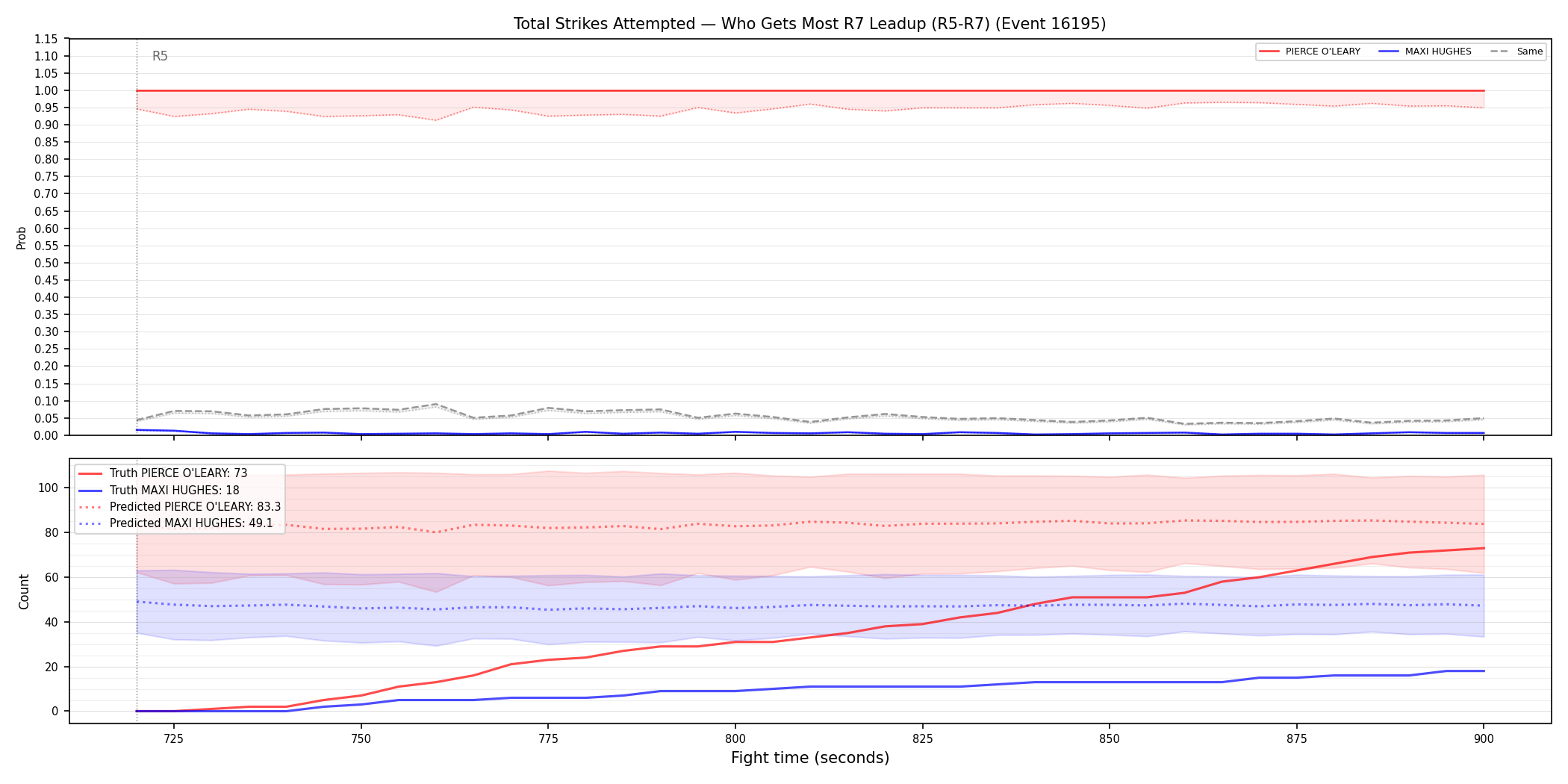Click the 875 tick label on x-axis
Viewport: 1568px width, 784px height.
[x=1297, y=738]
